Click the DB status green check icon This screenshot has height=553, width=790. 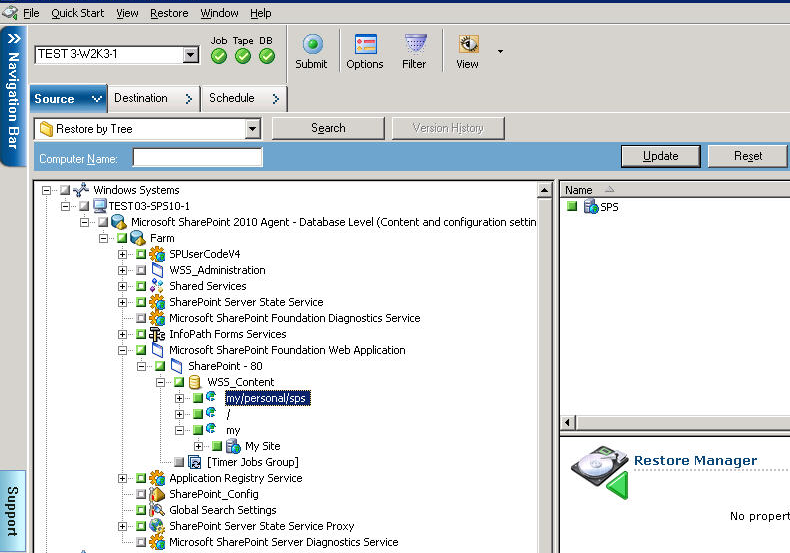(266, 56)
